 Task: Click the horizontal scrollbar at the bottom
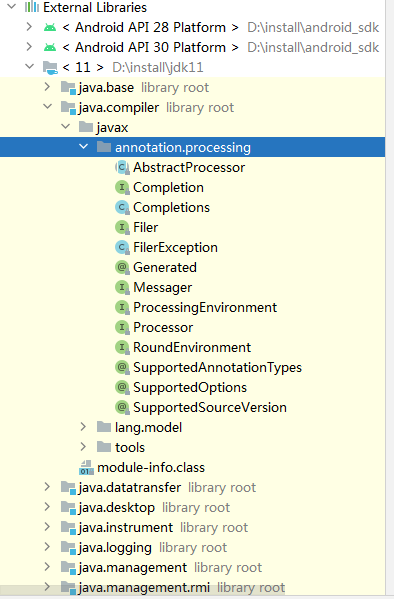[143, 588]
